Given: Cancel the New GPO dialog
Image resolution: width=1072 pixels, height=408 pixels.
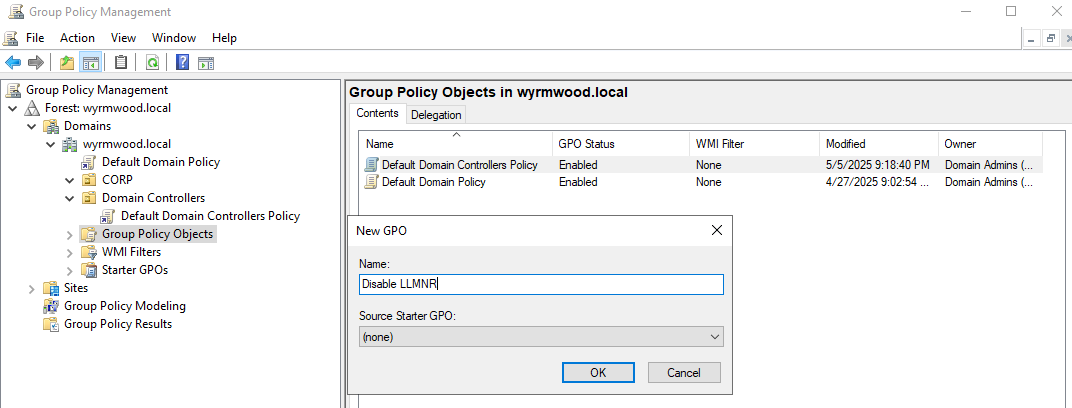Looking at the screenshot, I should [684, 372].
